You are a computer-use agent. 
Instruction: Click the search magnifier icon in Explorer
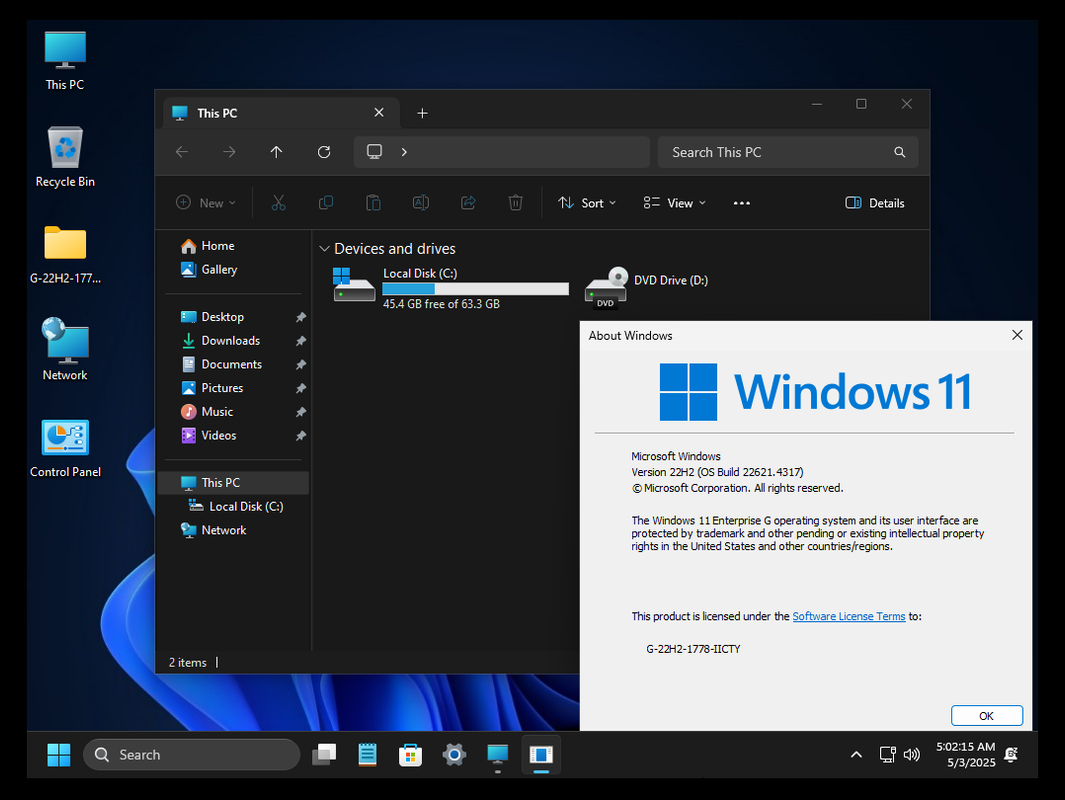point(899,152)
